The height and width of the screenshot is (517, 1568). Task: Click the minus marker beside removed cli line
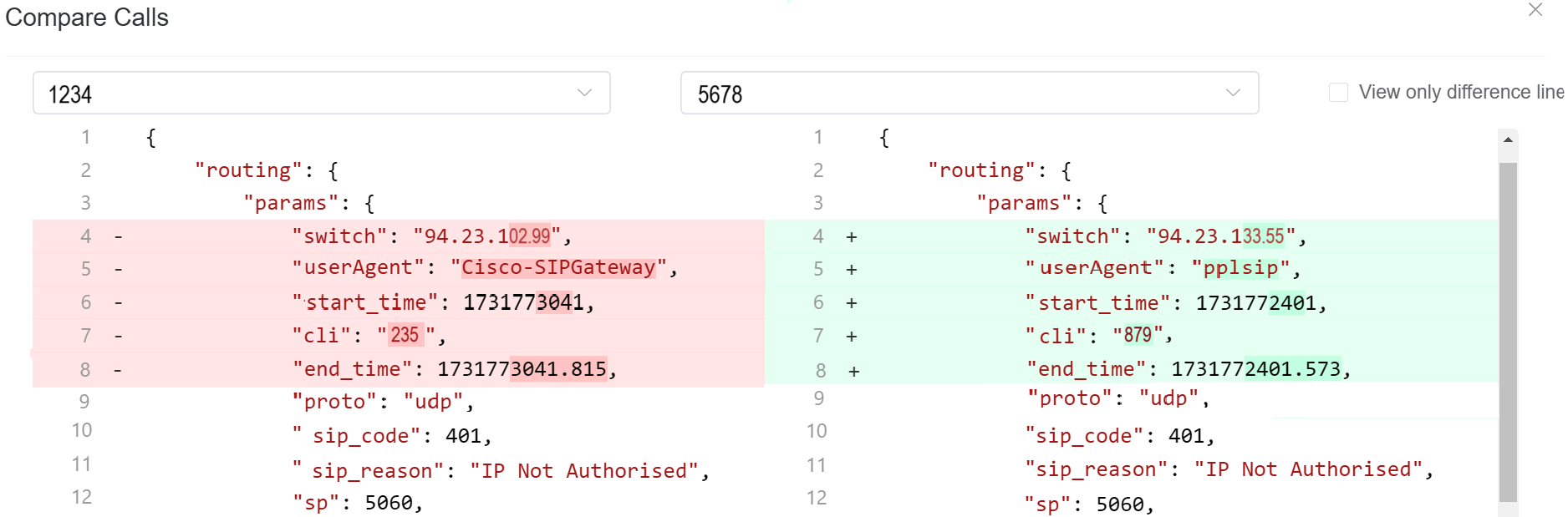pos(119,337)
